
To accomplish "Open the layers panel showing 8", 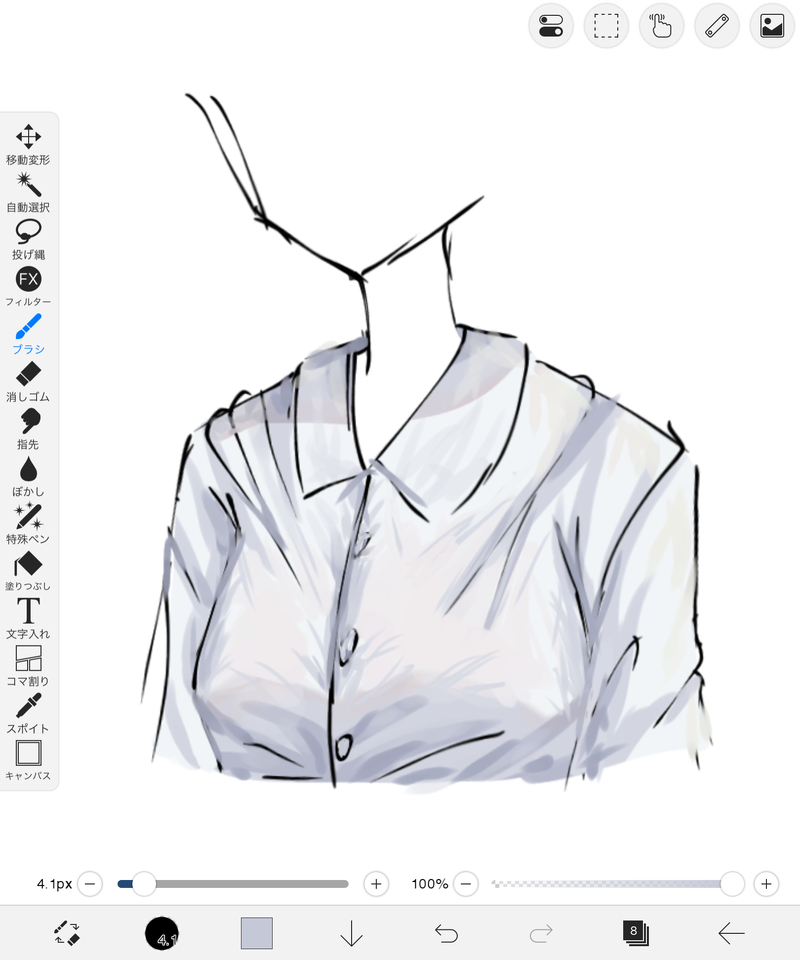I will (x=636, y=932).
